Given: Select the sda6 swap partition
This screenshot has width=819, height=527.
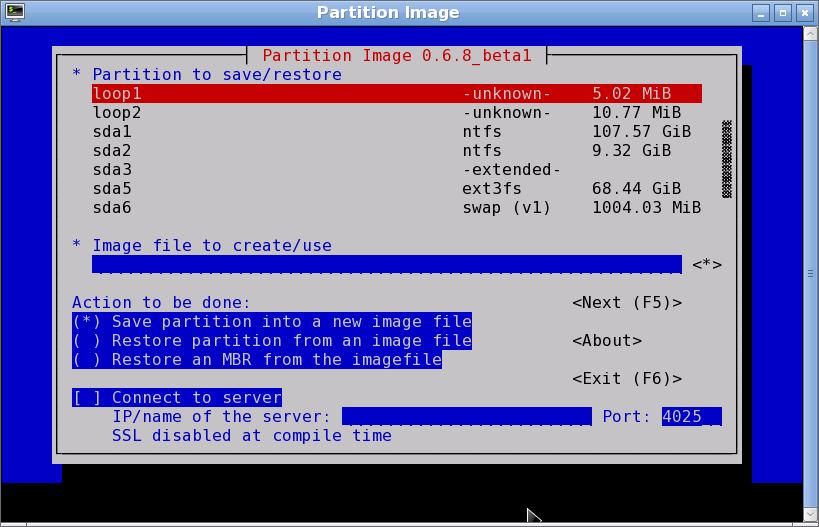Looking at the screenshot, I should coord(397,208).
